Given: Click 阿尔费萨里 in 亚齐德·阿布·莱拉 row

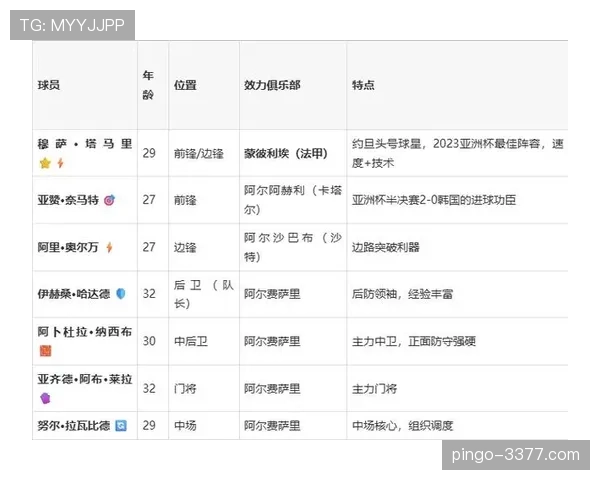Looking at the screenshot, I should point(272,389).
